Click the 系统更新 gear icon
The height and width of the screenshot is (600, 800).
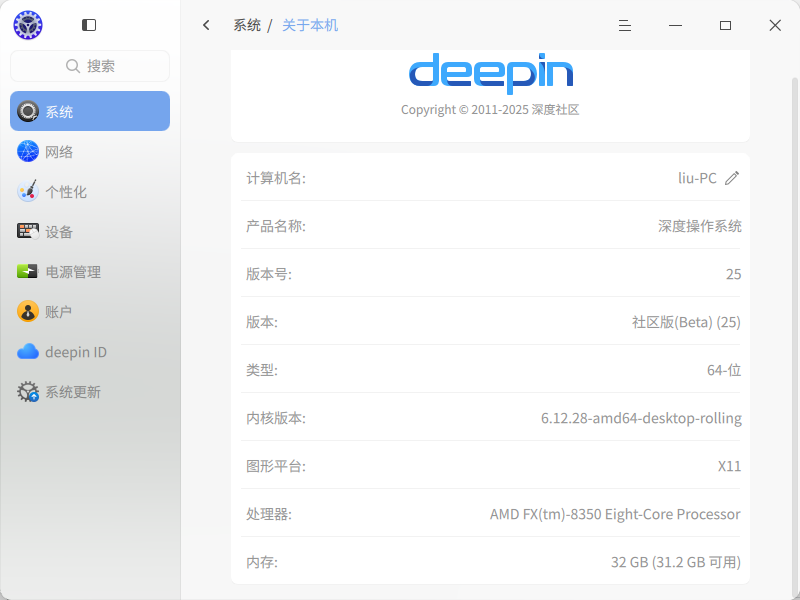tap(28, 391)
